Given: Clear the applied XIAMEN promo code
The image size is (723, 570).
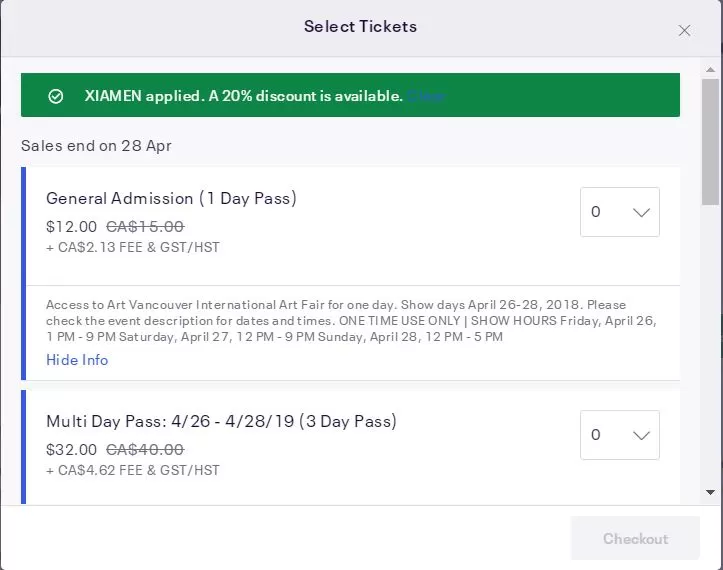Looking at the screenshot, I should (426, 96).
